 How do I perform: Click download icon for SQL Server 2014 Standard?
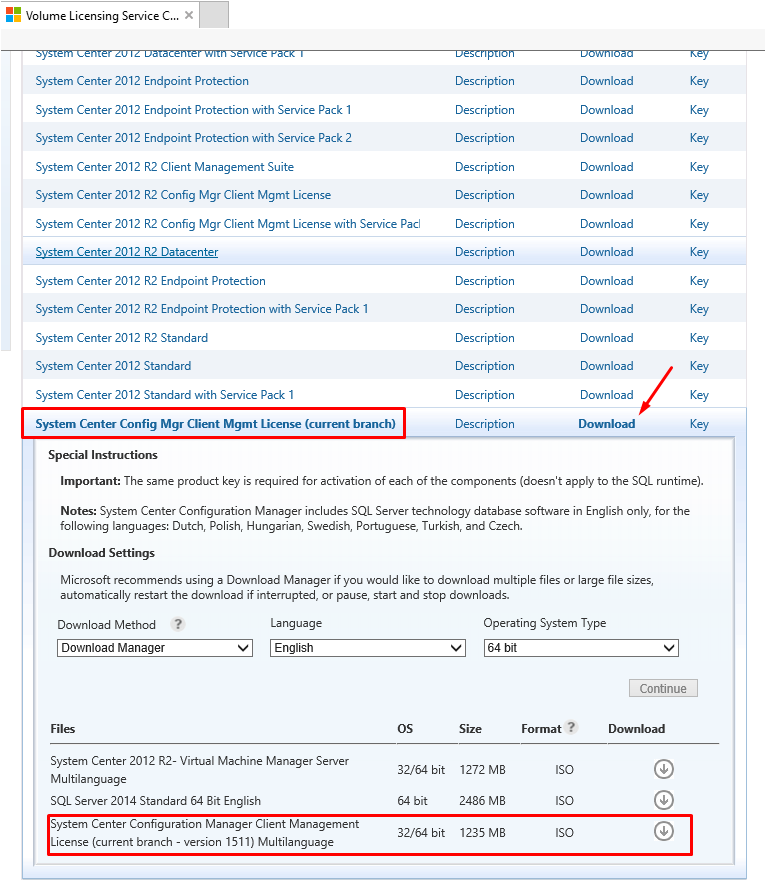663,800
